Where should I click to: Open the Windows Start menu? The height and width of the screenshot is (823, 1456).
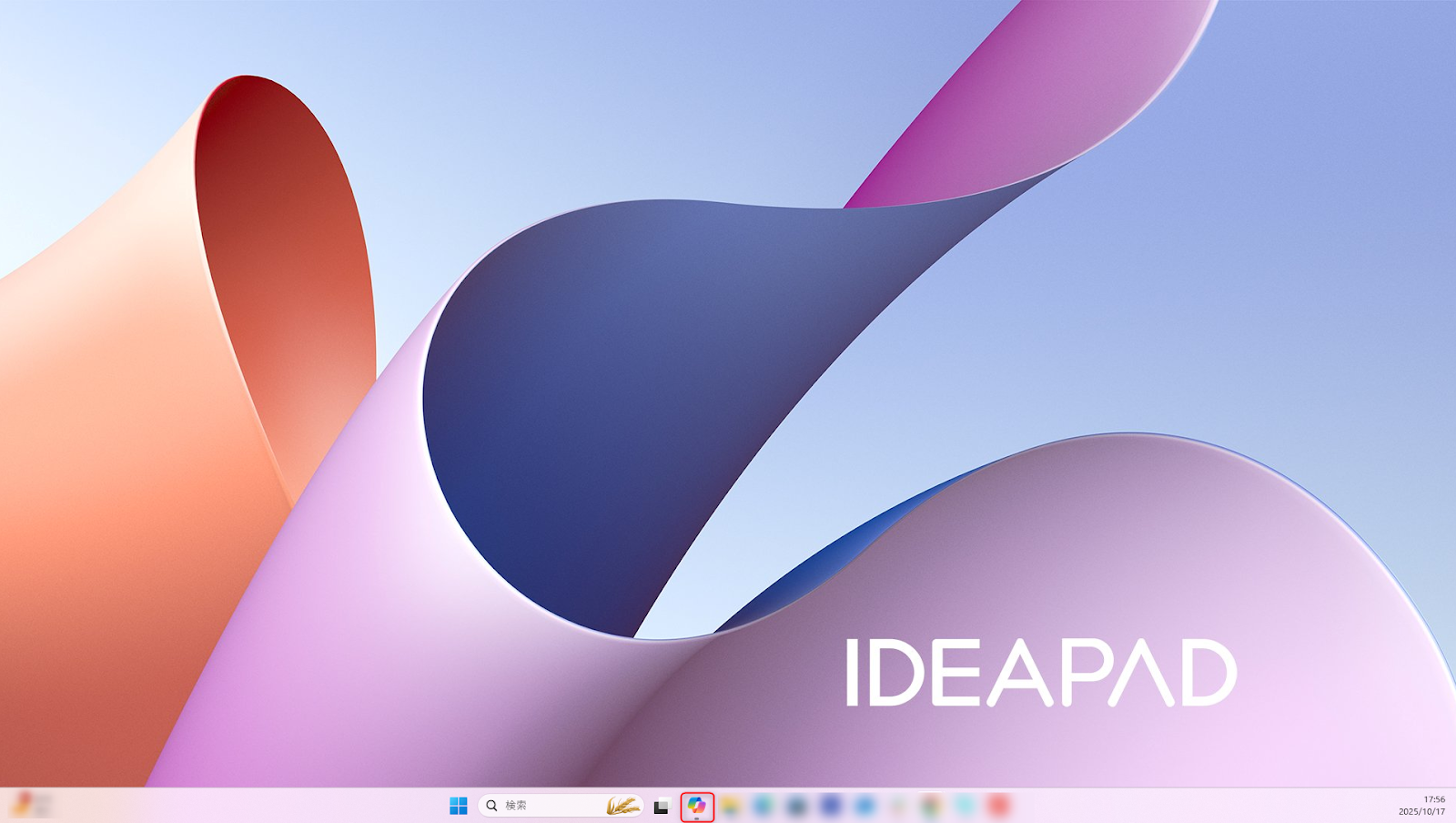pyautogui.click(x=459, y=806)
